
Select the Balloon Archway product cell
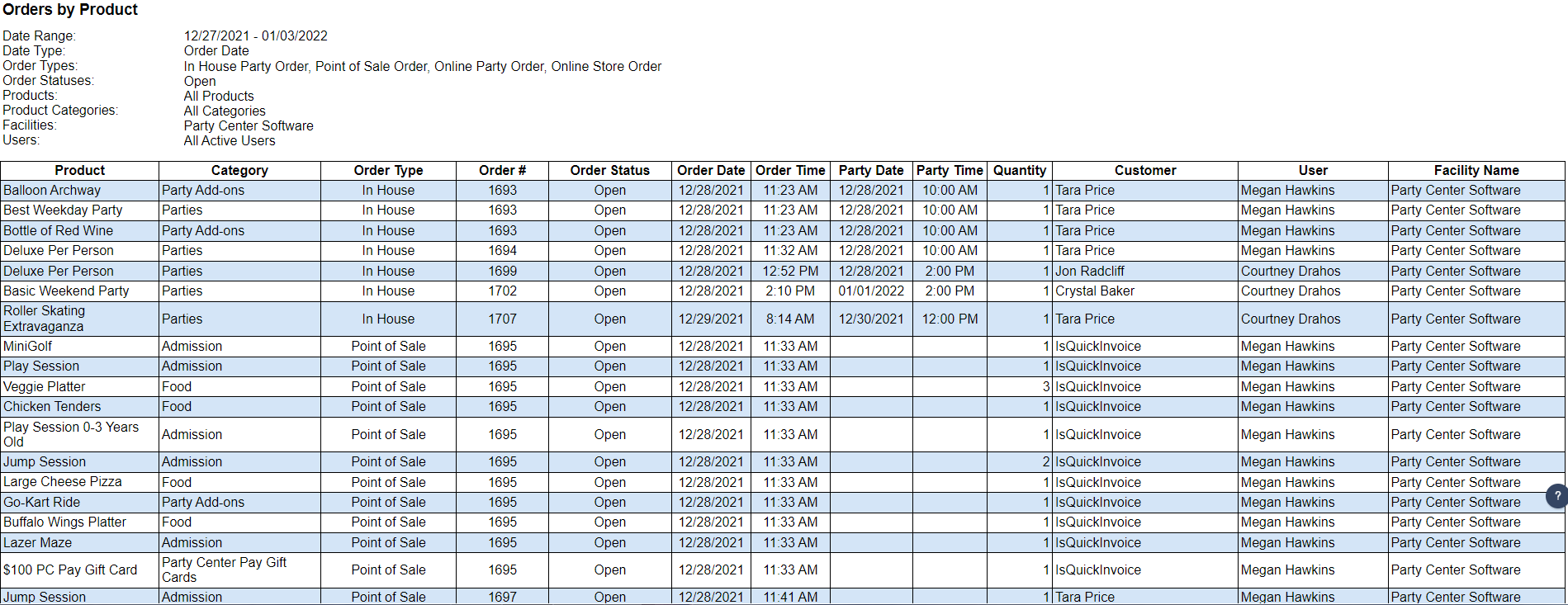[80, 191]
